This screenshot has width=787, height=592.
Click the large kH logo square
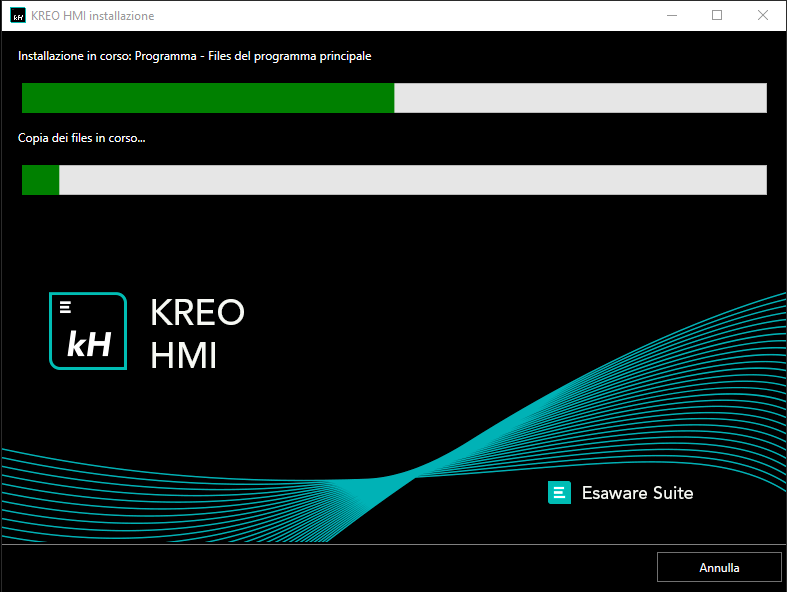[x=88, y=331]
